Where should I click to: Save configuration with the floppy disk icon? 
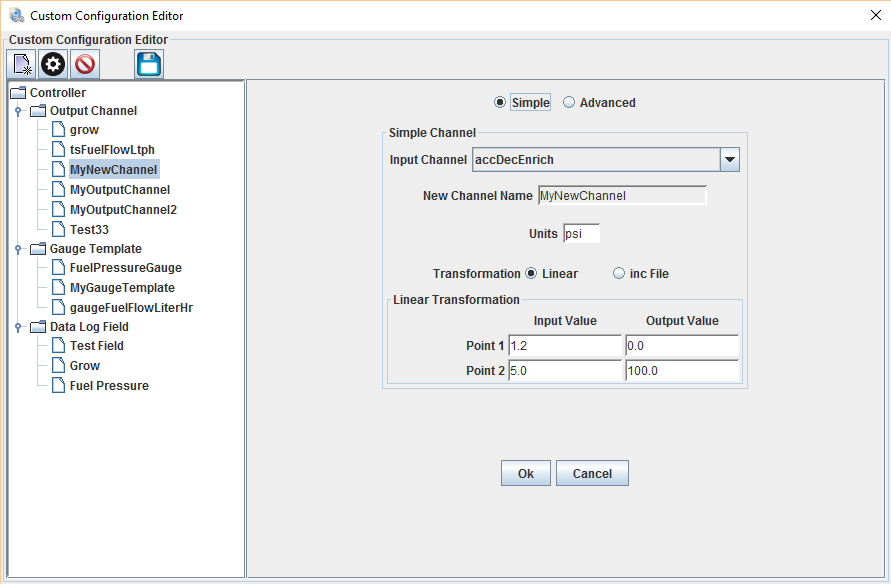pyautogui.click(x=149, y=65)
